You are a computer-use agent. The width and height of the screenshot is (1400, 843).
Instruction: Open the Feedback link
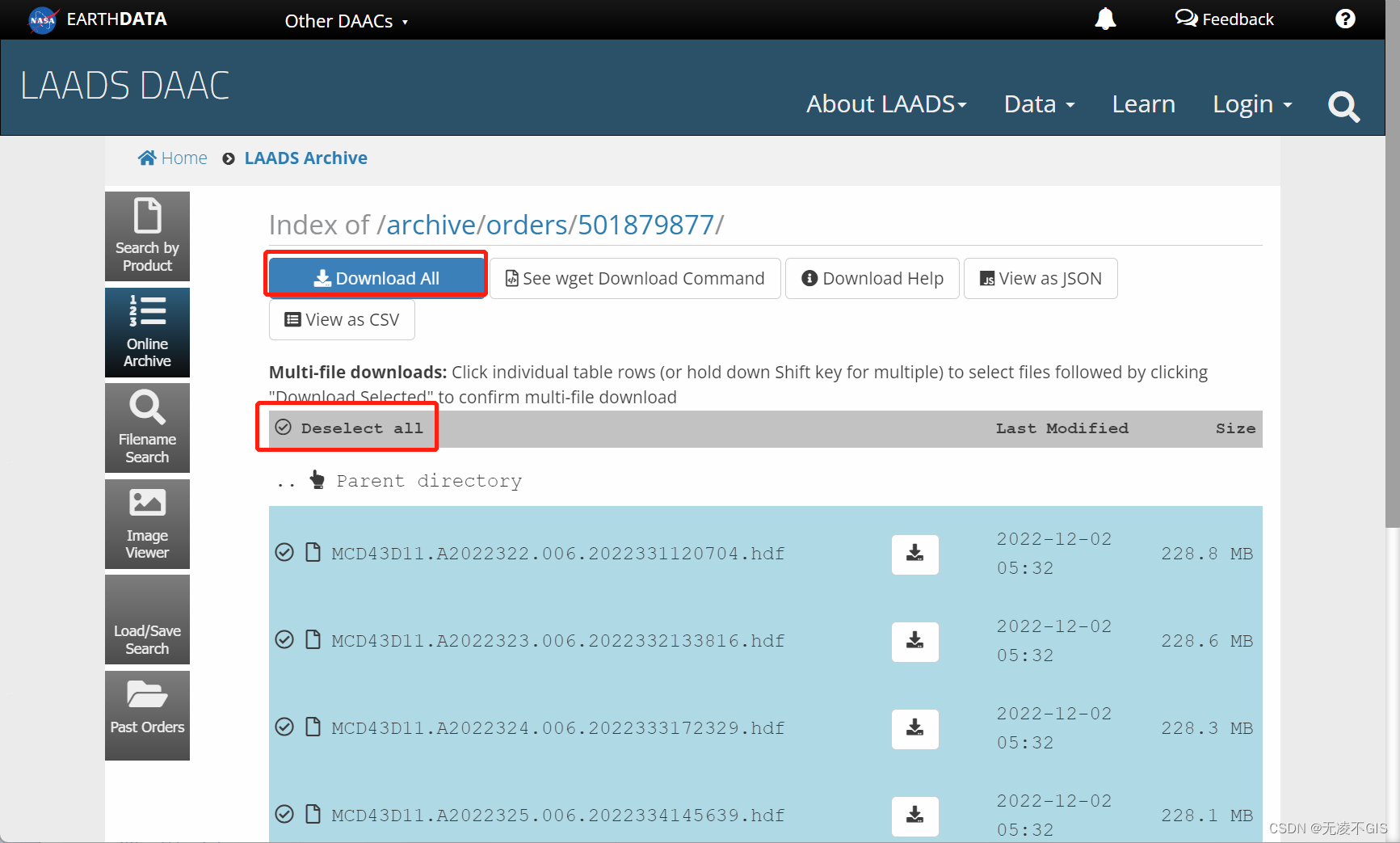(x=1224, y=19)
